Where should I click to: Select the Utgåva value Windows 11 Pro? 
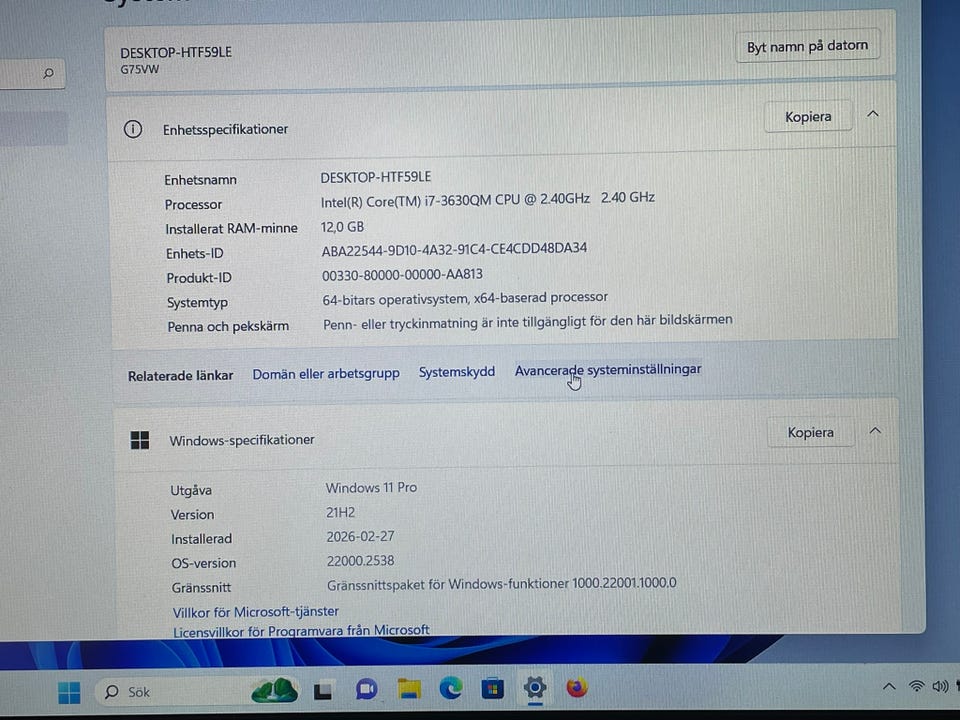click(371, 487)
